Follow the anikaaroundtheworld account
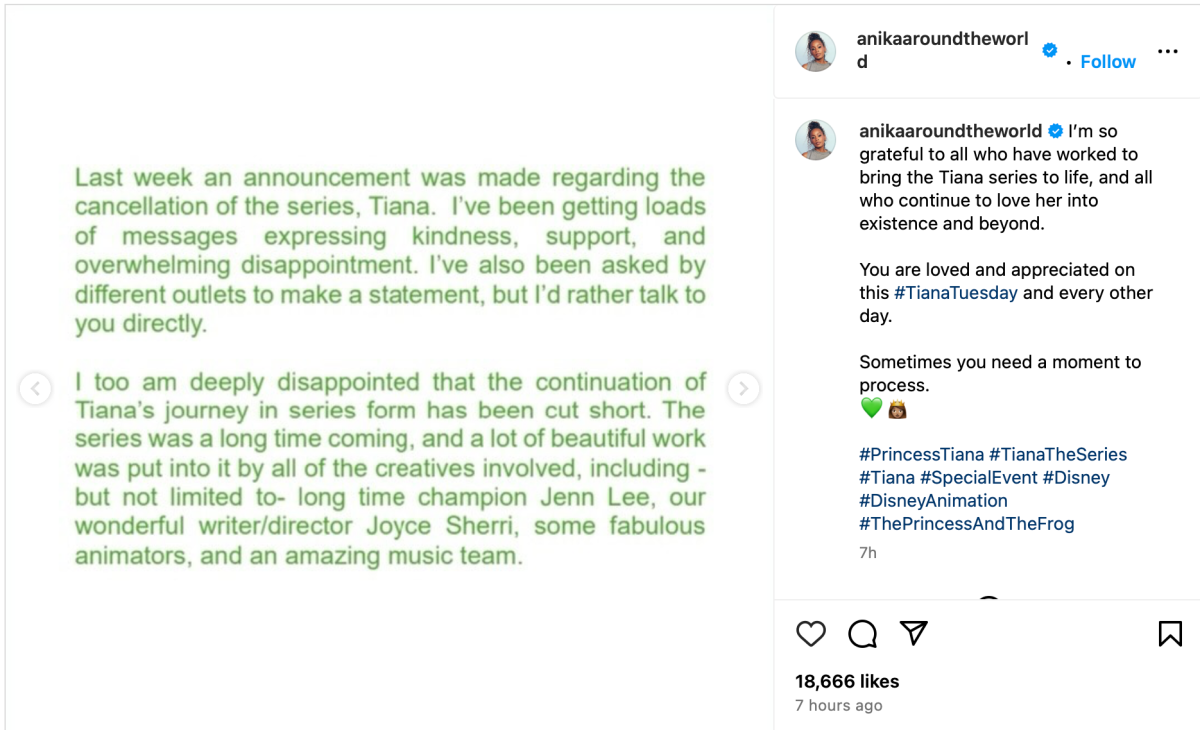This screenshot has height=730, width=1200. [1108, 62]
